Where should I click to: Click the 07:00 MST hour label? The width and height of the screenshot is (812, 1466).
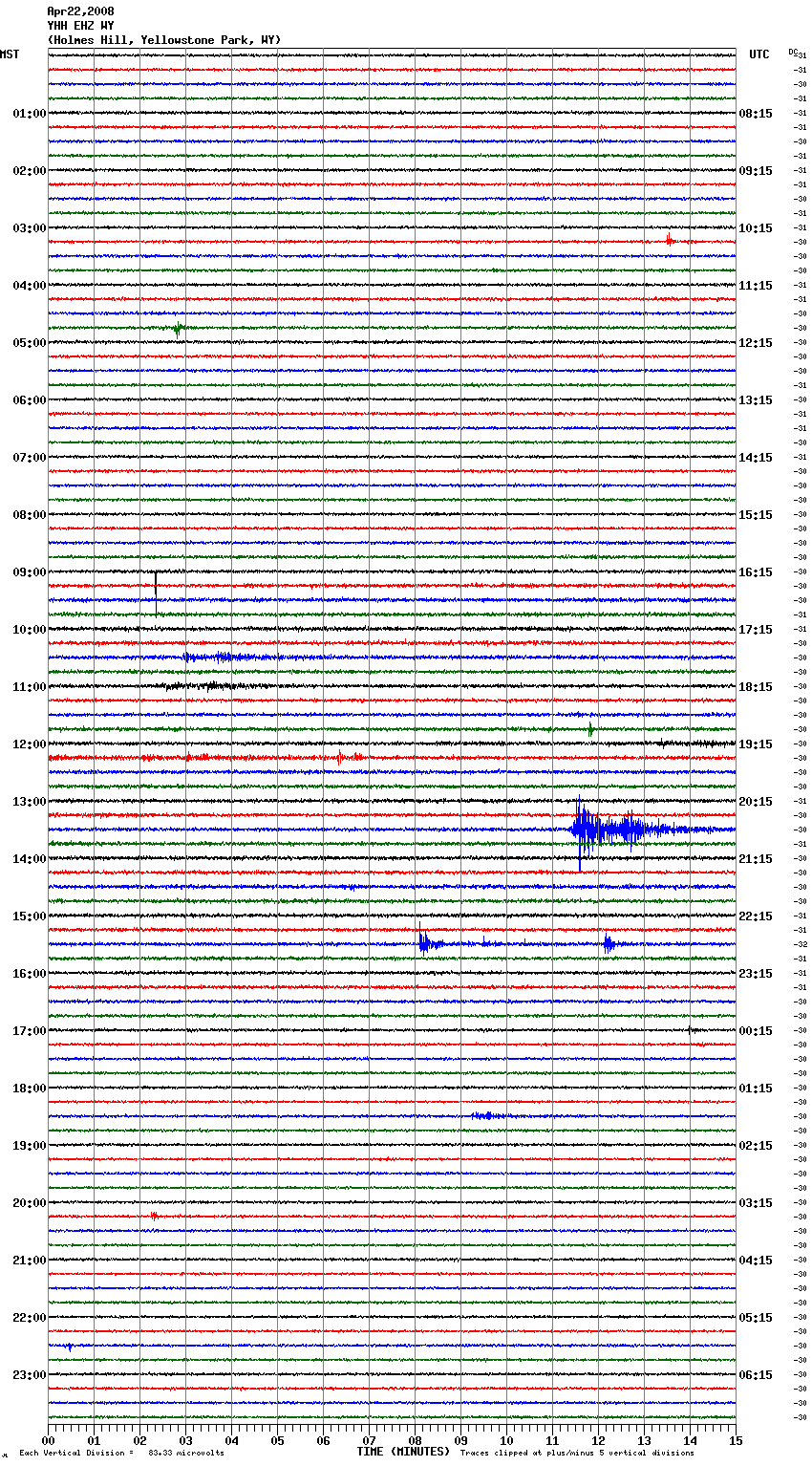pos(30,458)
